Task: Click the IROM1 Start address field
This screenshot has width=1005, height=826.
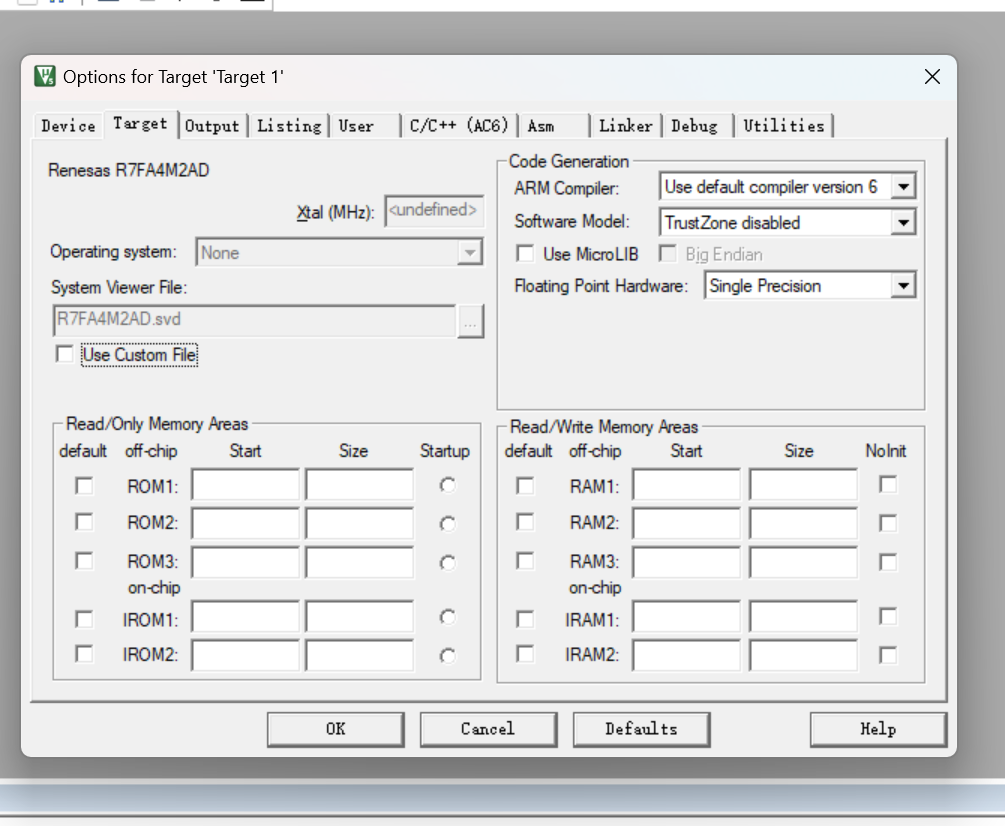Action: 245,618
